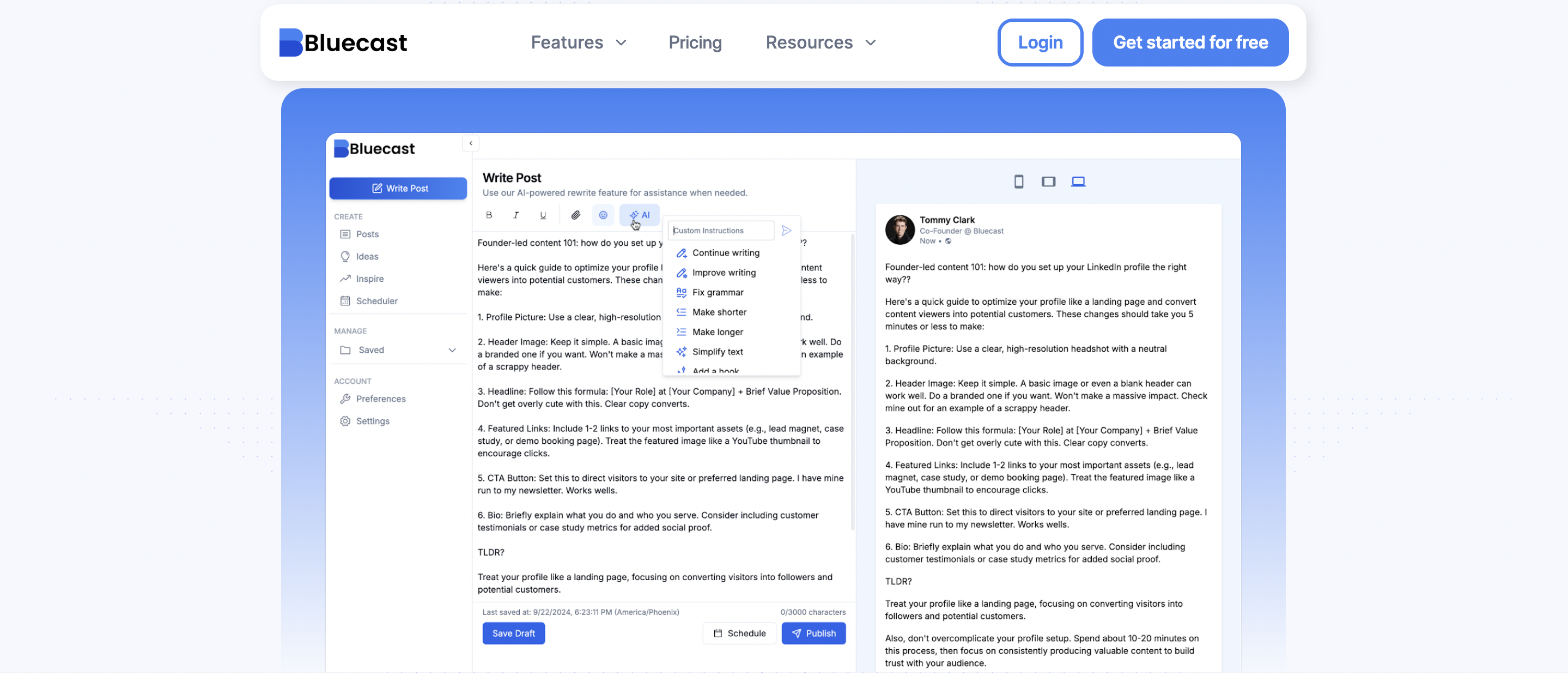The image size is (1568, 700).
Task: Send custom instructions with the arrow icon
Action: pyautogui.click(x=786, y=230)
